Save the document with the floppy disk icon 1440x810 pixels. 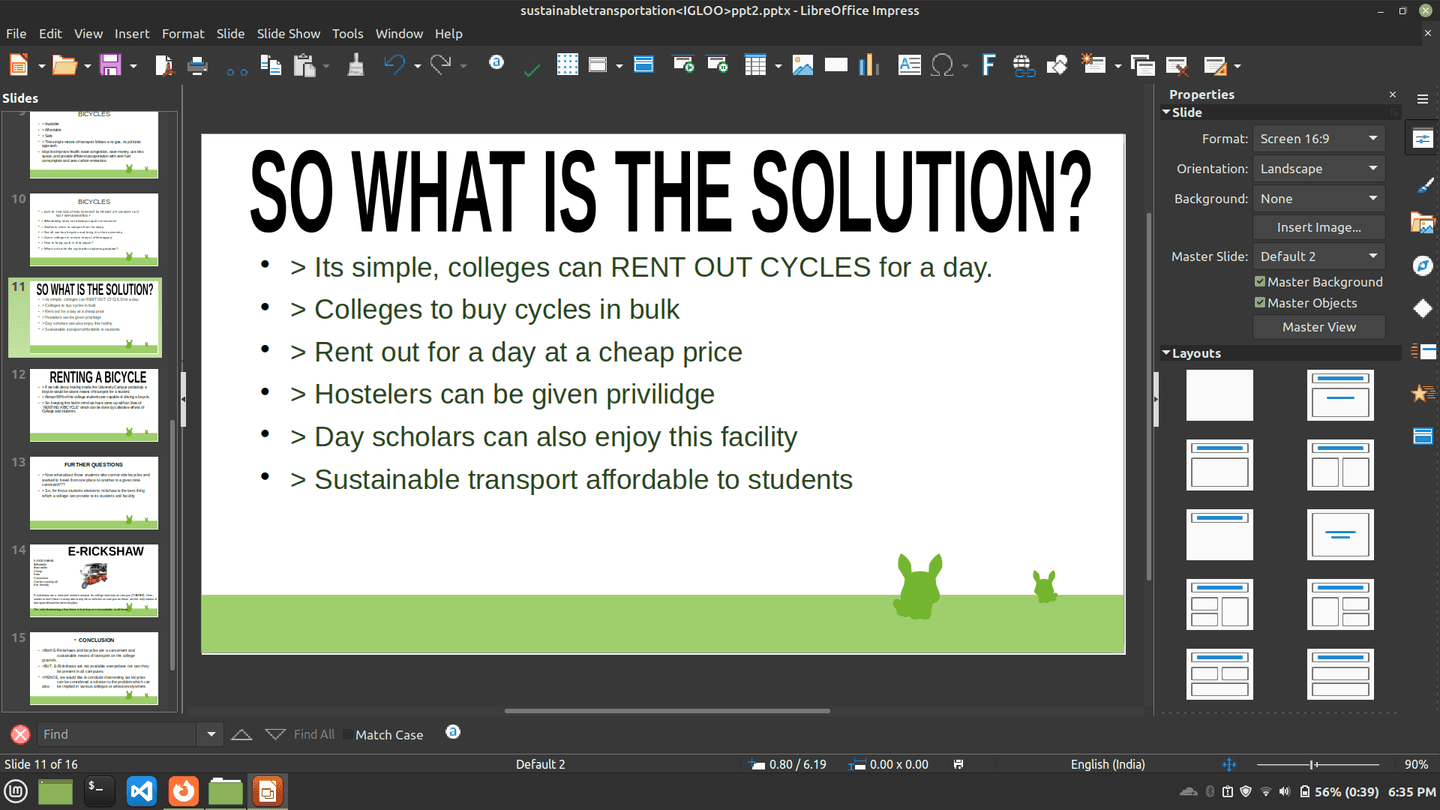pos(110,65)
